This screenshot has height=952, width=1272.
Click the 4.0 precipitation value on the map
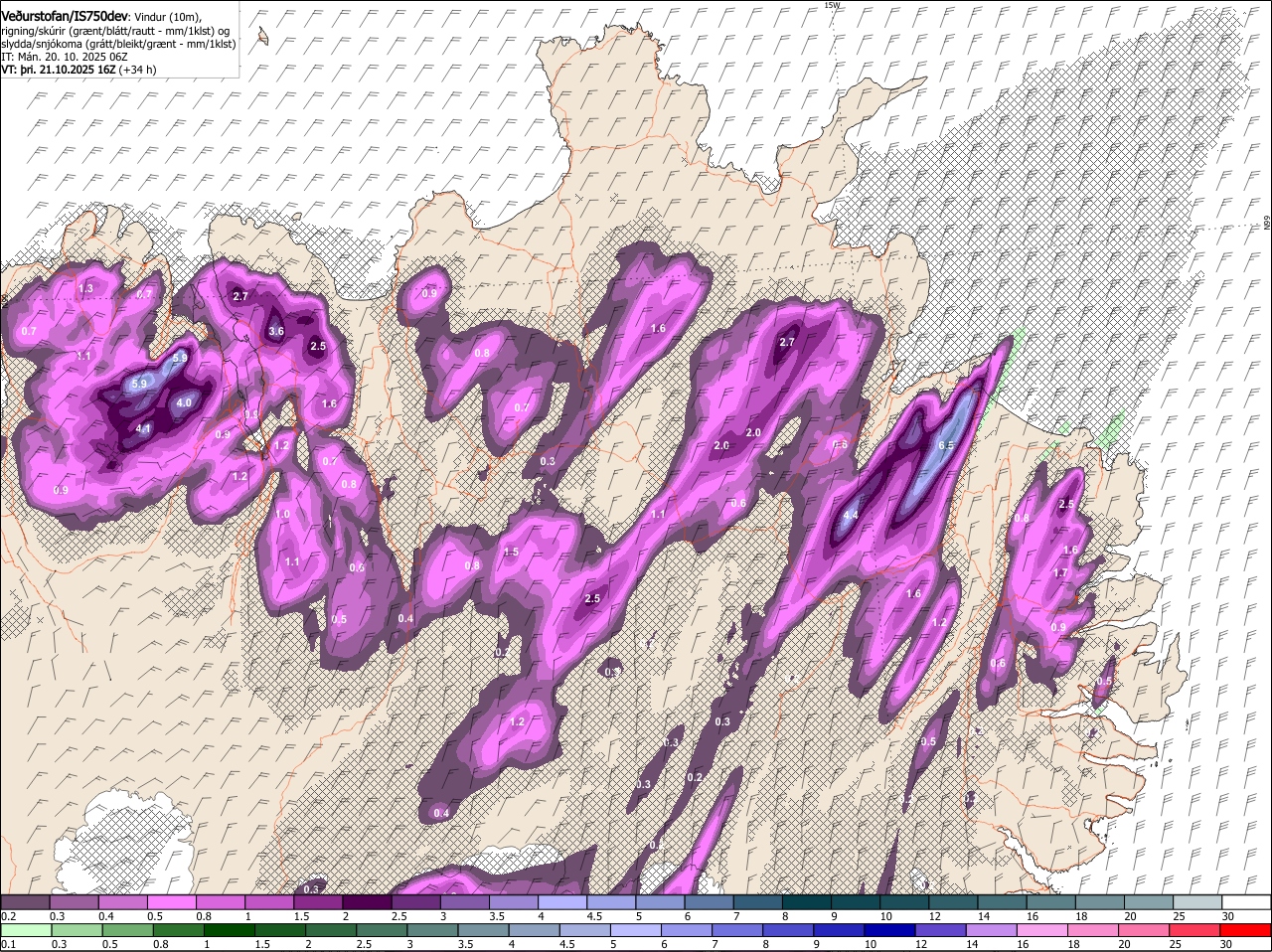(184, 403)
